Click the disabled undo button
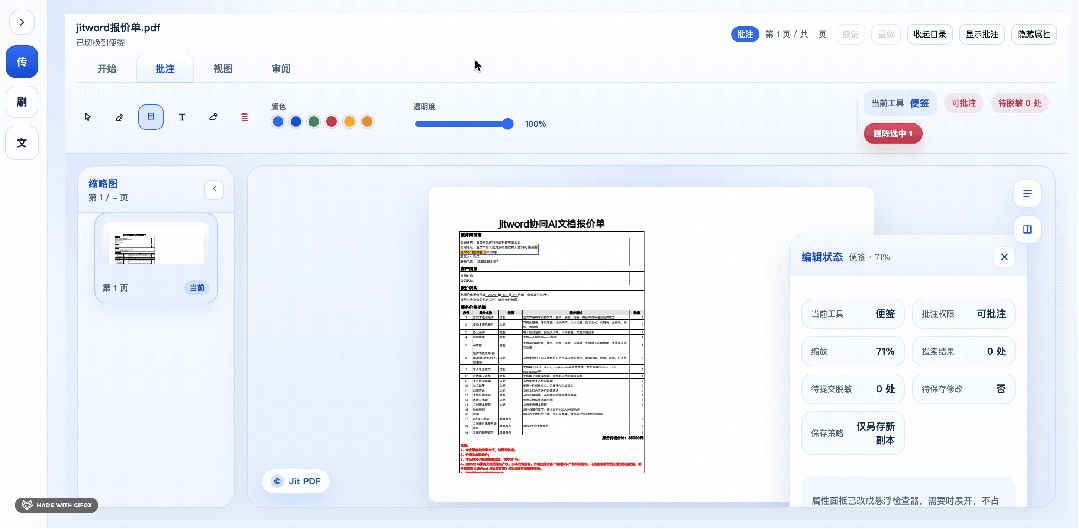Image resolution: width=1079 pixels, height=529 pixels. [851, 34]
